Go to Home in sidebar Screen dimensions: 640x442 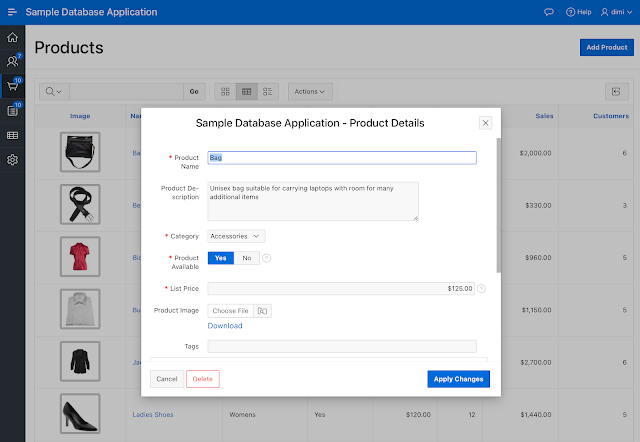pos(12,38)
